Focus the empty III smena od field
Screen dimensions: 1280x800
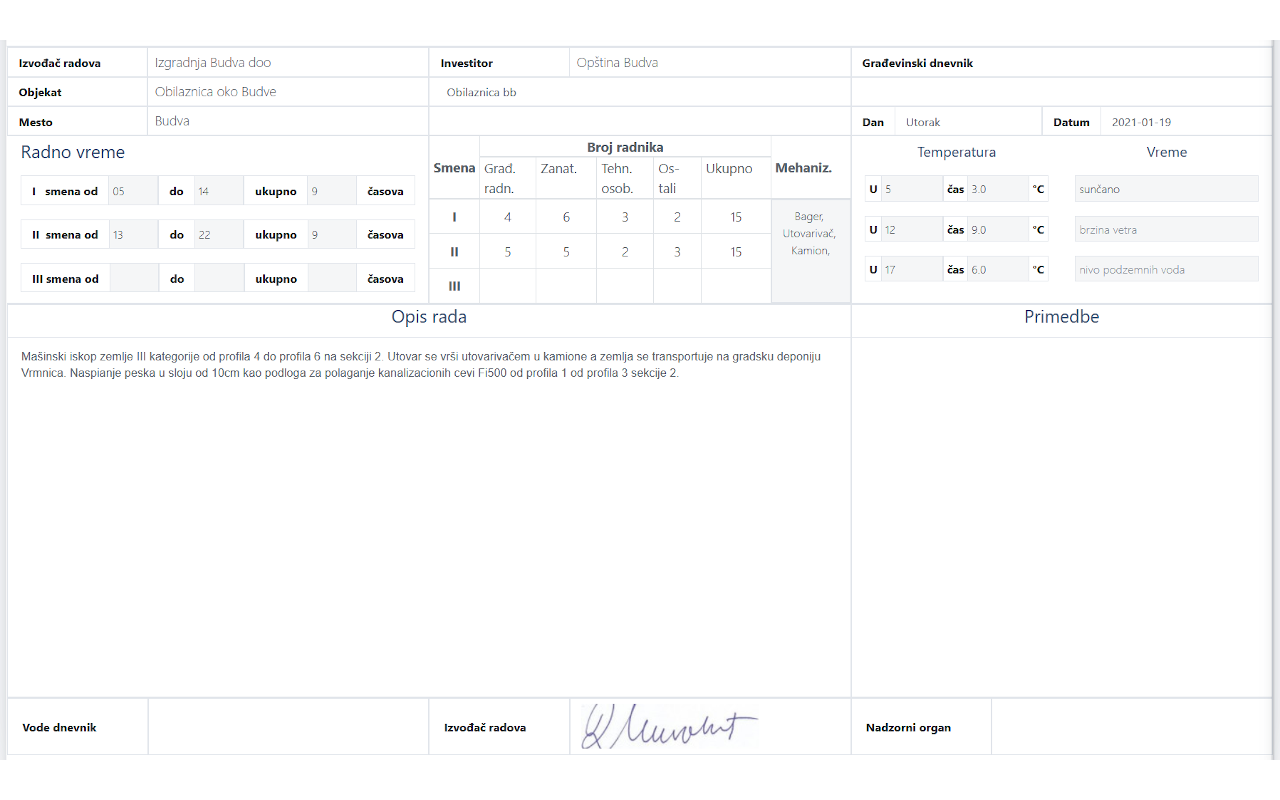point(133,279)
